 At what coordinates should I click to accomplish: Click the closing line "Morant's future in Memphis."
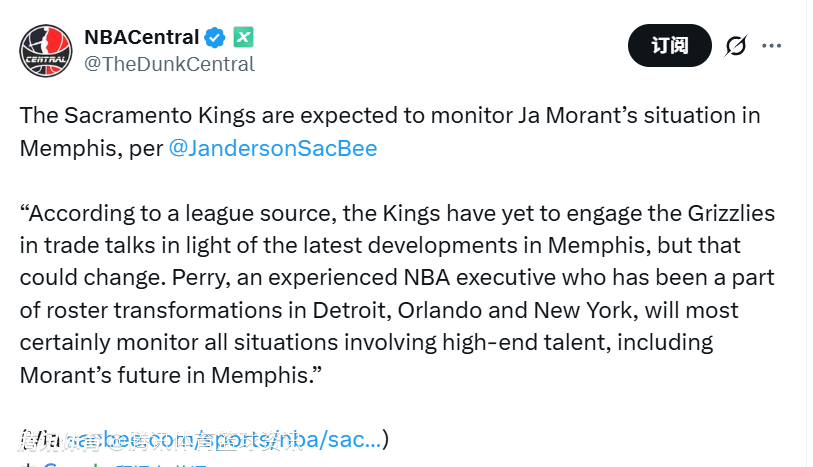pyautogui.click(x=170, y=376)
